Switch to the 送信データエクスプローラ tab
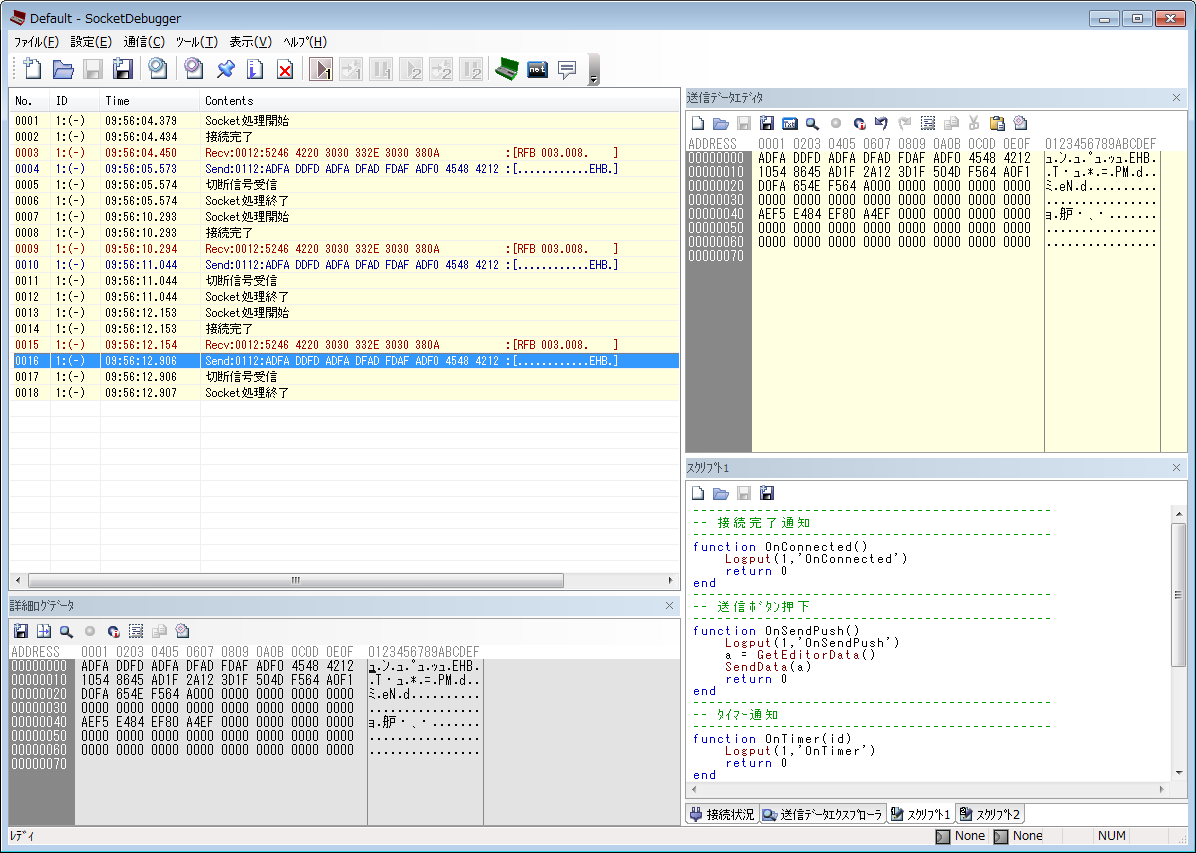The width and height of the screenshot is (1196, 853). [x=822, y=815]
